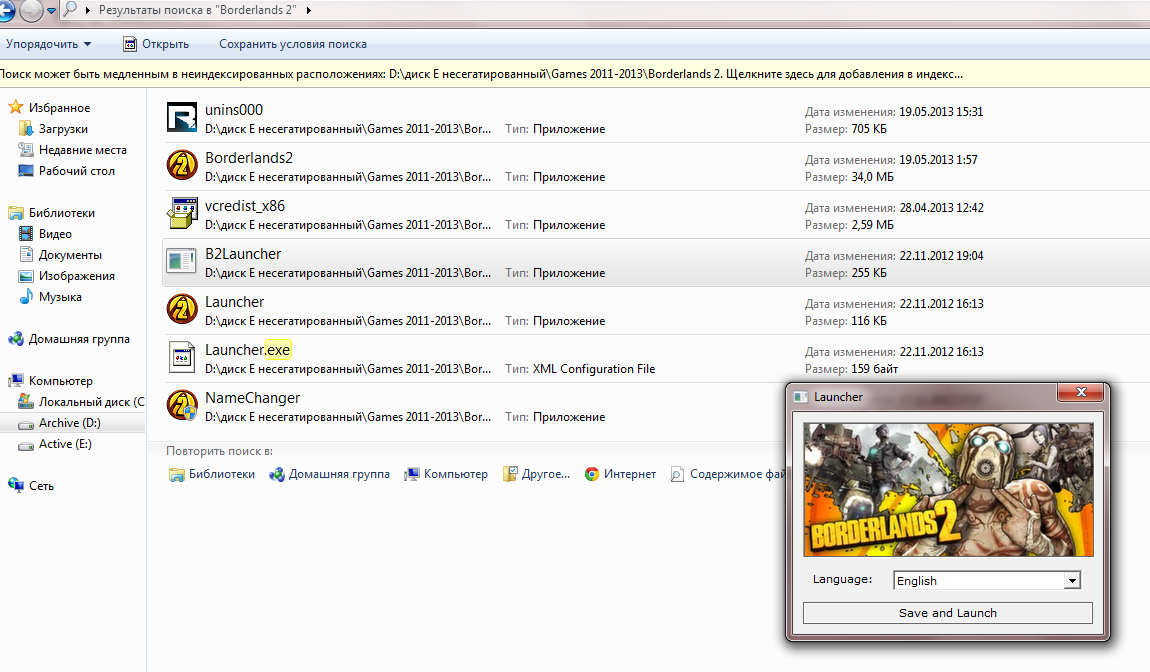Click the XML Configuration File type text

pyautogui.click(x=594, y=369)
